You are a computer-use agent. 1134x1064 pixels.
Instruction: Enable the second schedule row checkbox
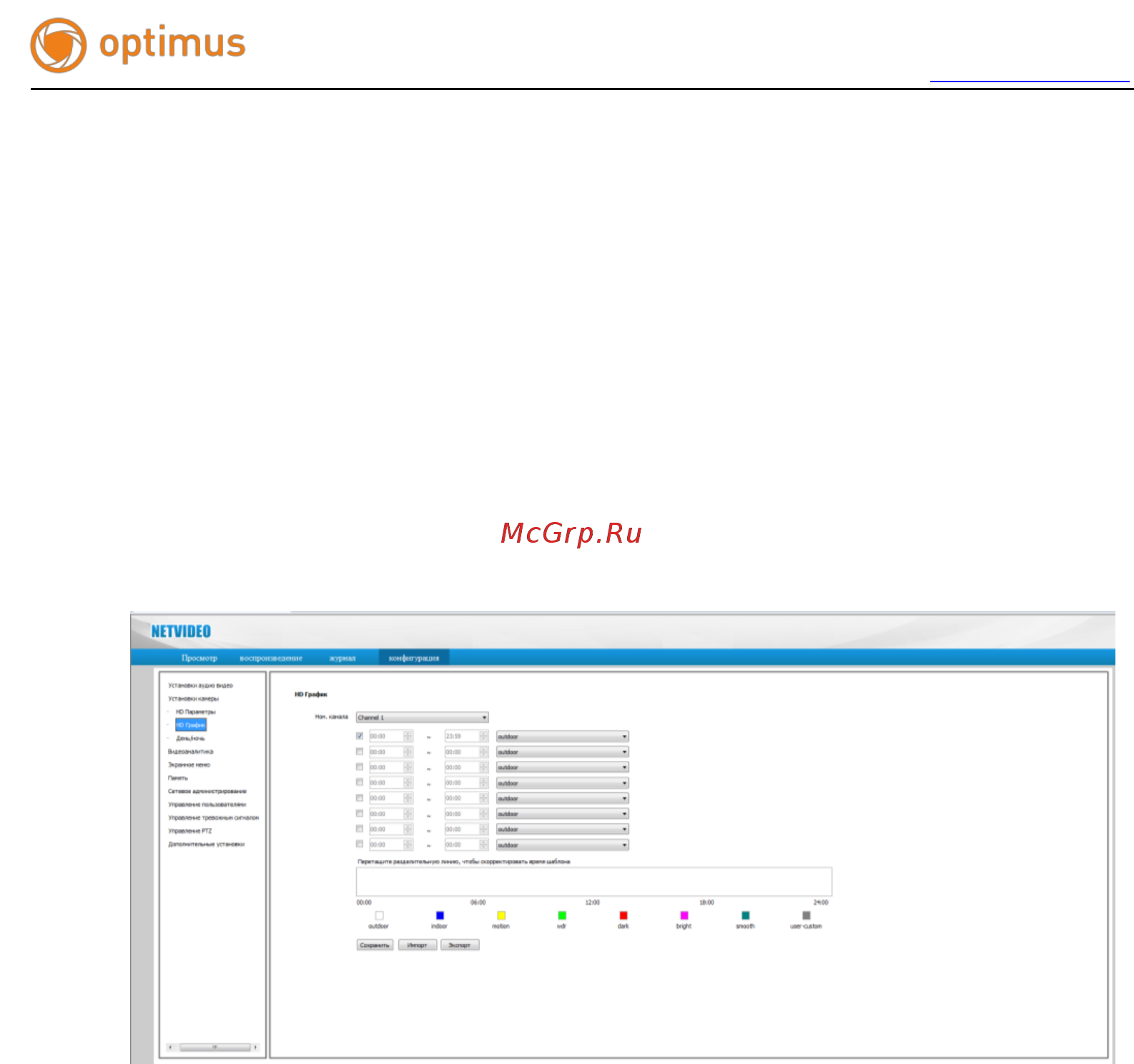pos(360,752)
